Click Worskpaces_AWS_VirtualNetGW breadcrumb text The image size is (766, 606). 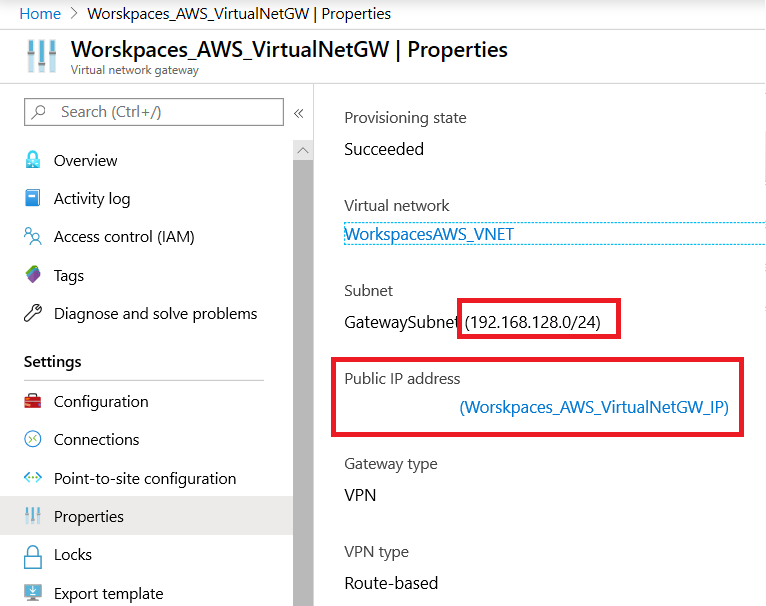pos(198,14)
